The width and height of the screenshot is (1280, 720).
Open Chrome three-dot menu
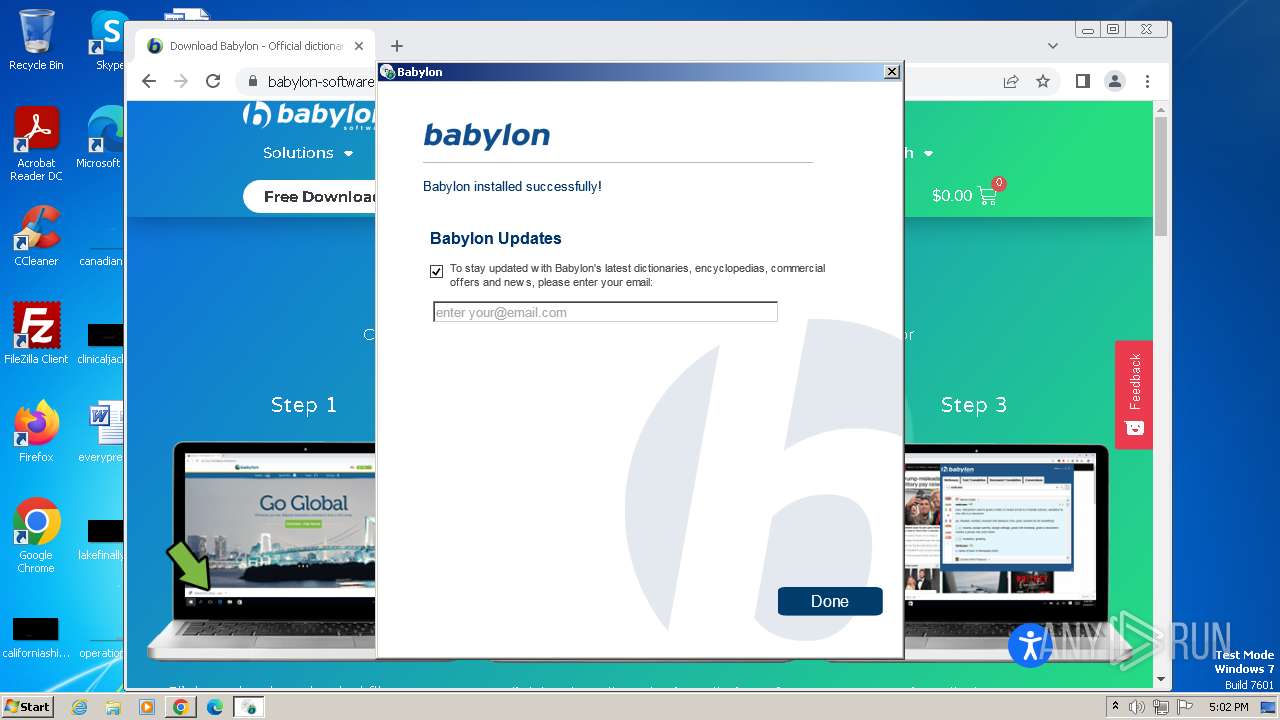point(1147,81)
